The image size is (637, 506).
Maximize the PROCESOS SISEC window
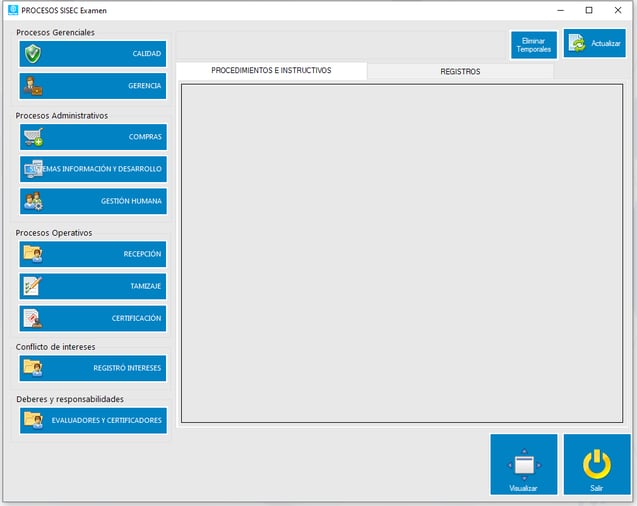[x=588, y=10]
